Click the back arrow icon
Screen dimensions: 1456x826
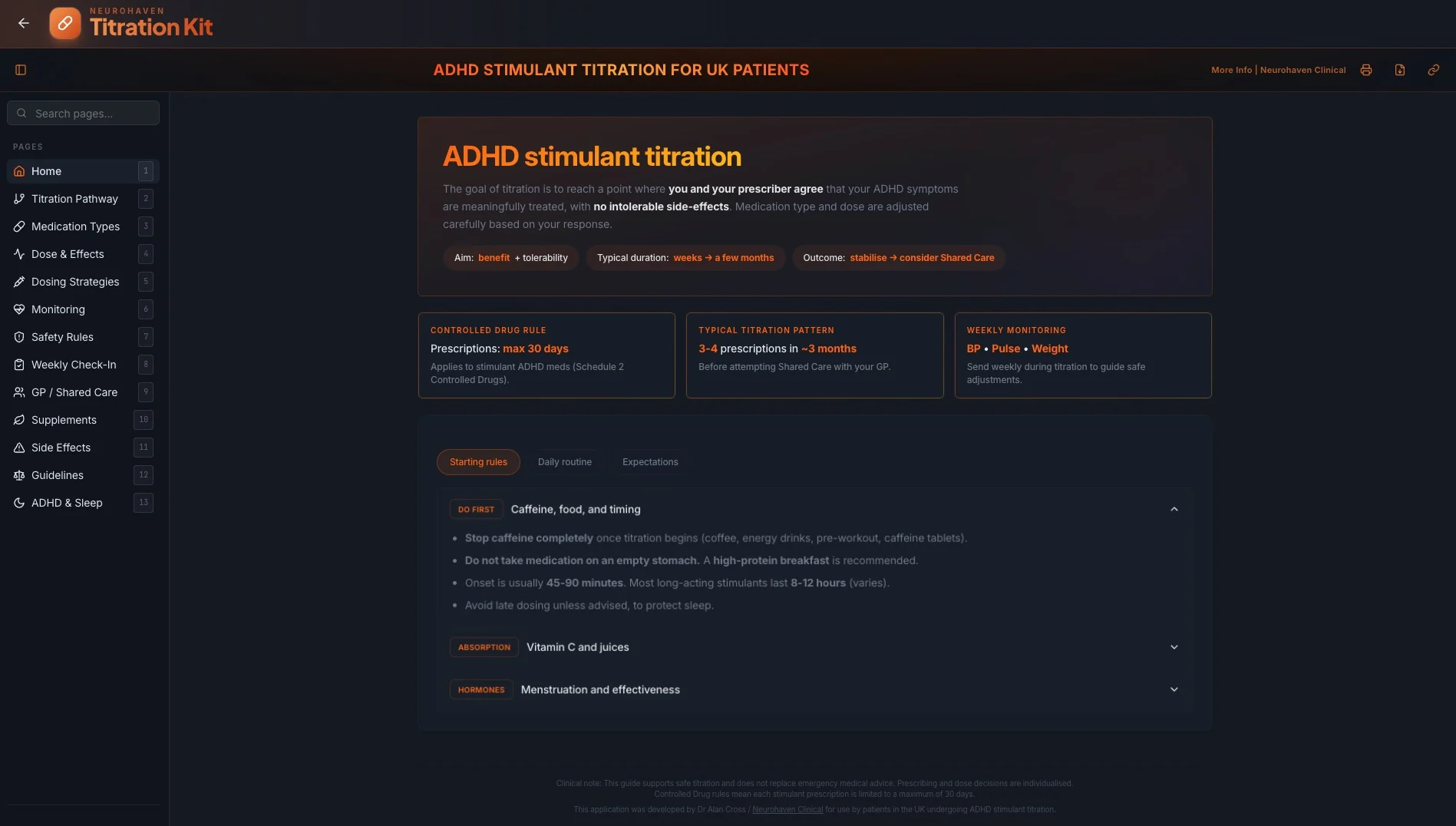click(24, 23)
